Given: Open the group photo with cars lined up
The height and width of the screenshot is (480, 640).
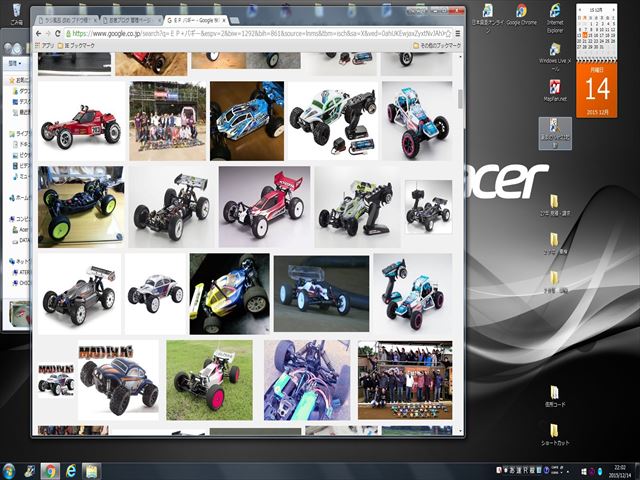Looking at the screenshot, I should pos(405,380).
